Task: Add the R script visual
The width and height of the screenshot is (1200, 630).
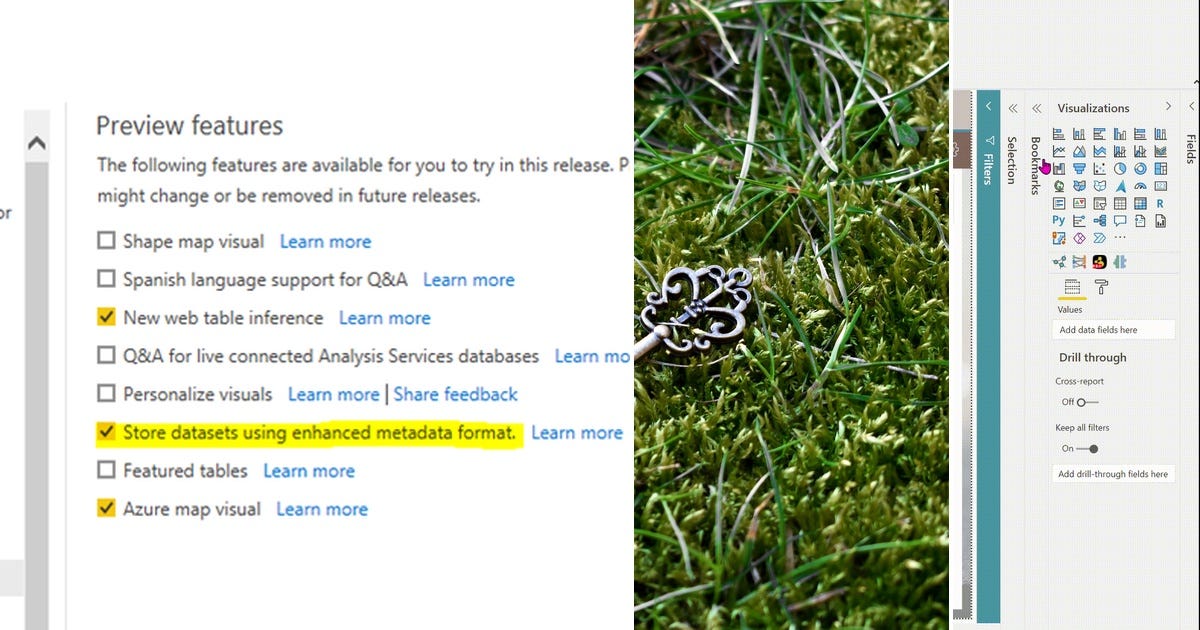Action: [1160, 203]
